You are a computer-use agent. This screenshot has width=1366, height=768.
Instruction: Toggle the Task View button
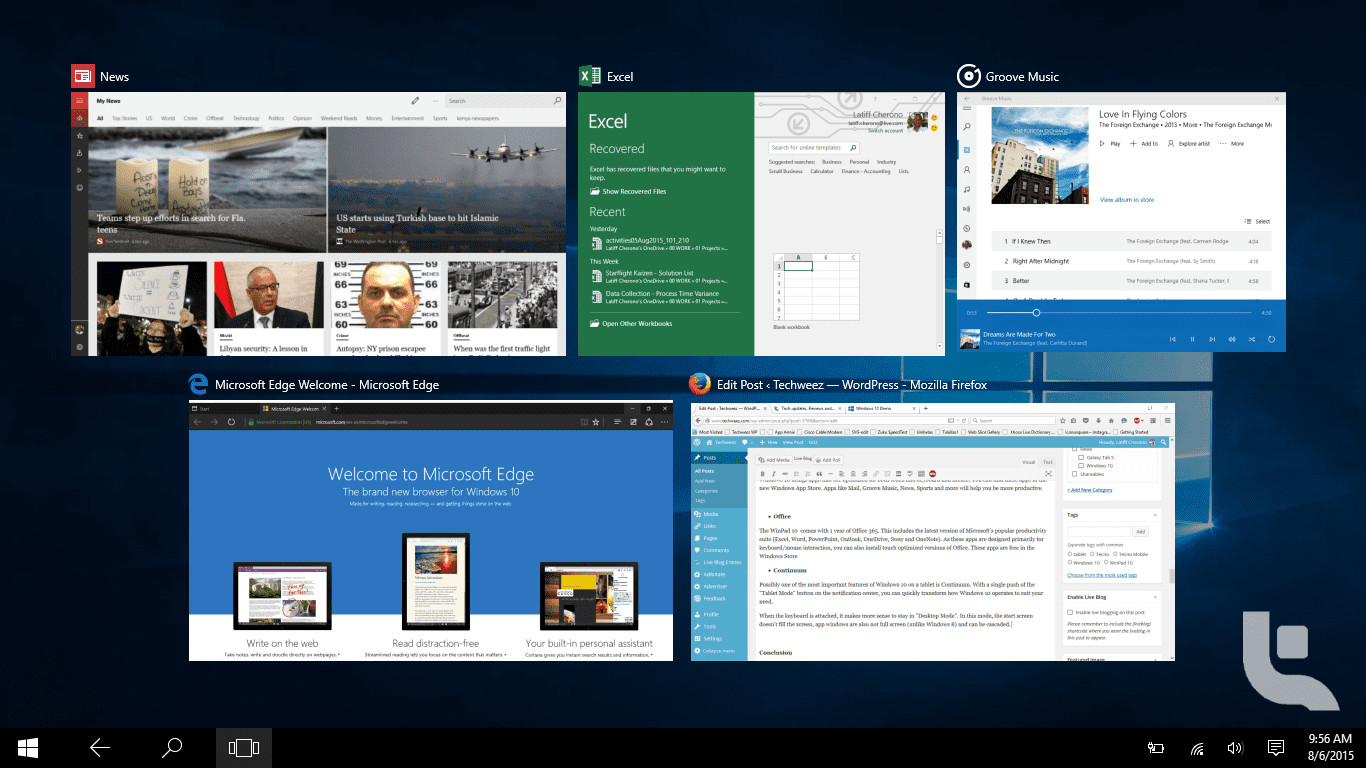244,747
